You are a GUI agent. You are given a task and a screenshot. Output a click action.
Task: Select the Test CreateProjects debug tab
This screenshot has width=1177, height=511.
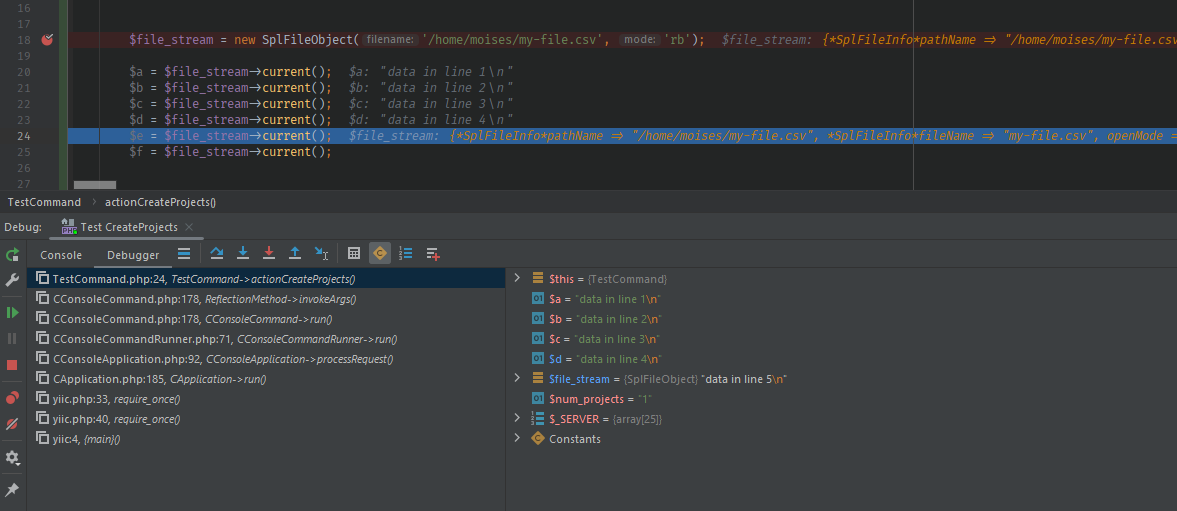(x=128, y=227)
